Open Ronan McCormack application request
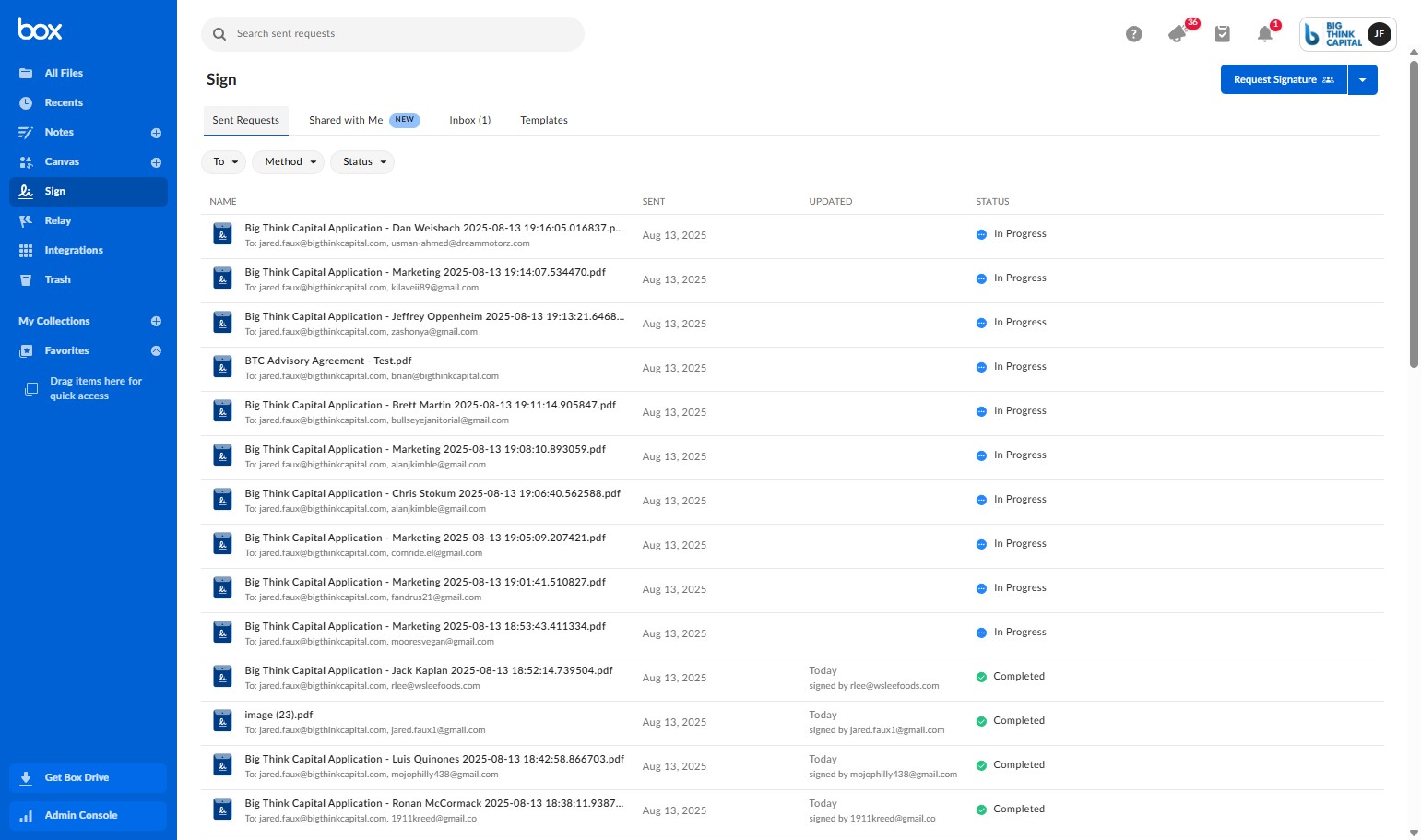This screenshot has height=840, width=1421. click(x=434, y=803)
